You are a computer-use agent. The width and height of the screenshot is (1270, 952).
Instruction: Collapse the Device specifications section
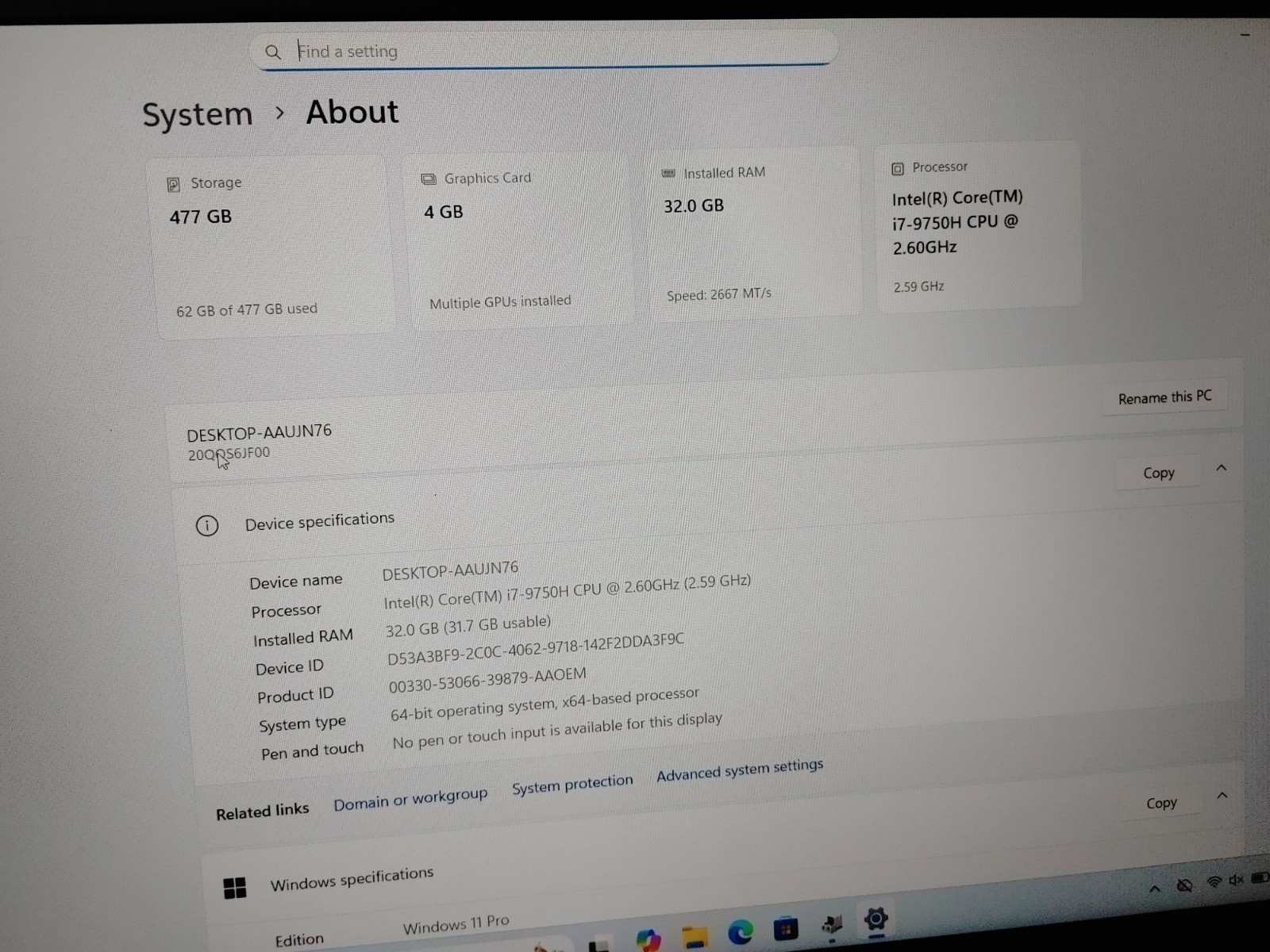click(1222, 468)
